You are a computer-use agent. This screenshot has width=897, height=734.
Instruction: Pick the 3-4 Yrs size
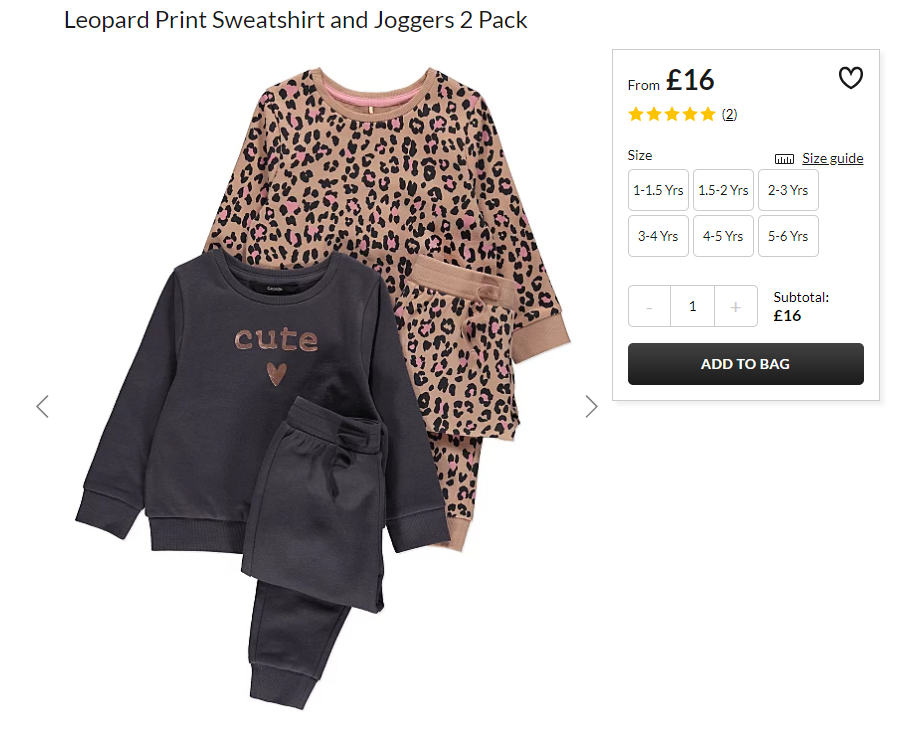658,236
